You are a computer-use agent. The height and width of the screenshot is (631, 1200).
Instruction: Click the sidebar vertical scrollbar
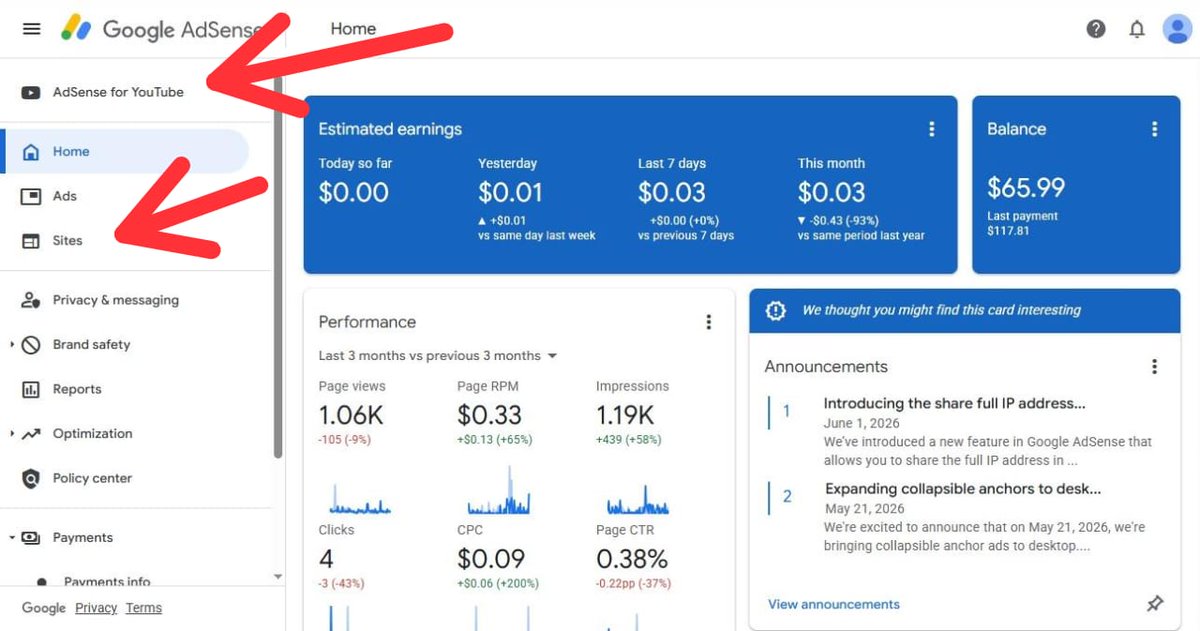(x=278, y=270)
